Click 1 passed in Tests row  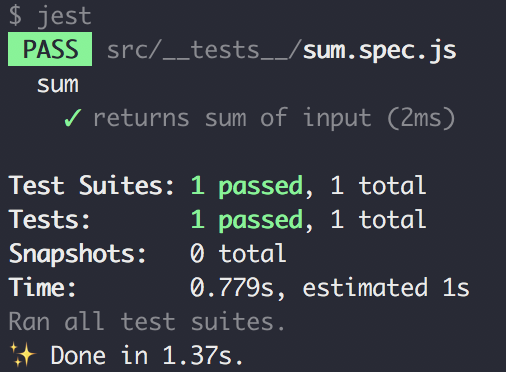point(247,221)
